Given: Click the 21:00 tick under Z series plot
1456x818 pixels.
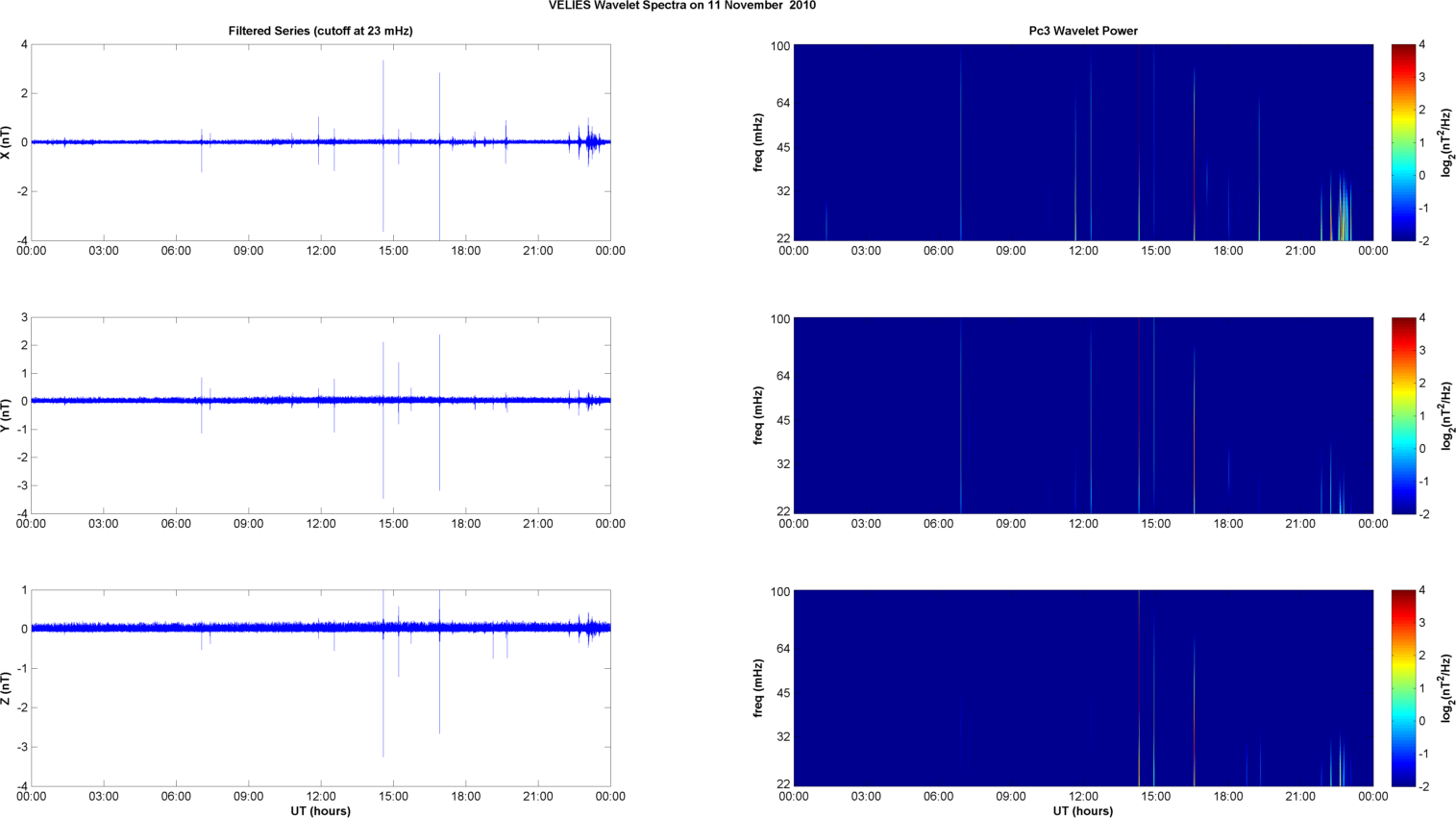Looking at the screenshot, I should coord(538,796).
